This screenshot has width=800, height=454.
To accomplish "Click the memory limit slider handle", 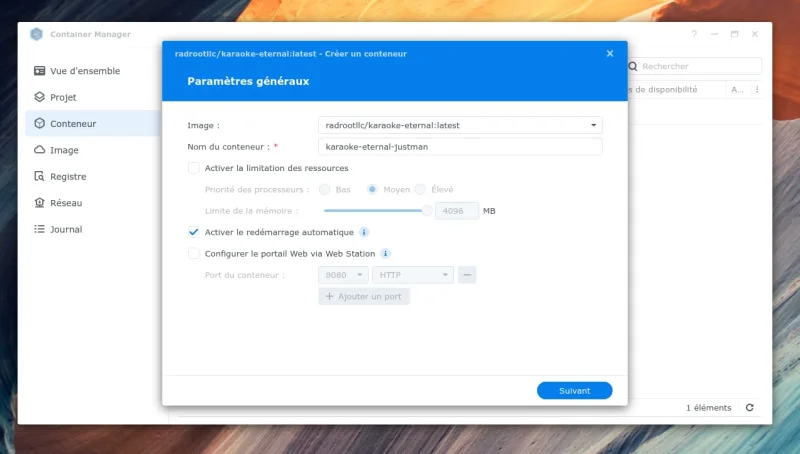I will [427, 211].
